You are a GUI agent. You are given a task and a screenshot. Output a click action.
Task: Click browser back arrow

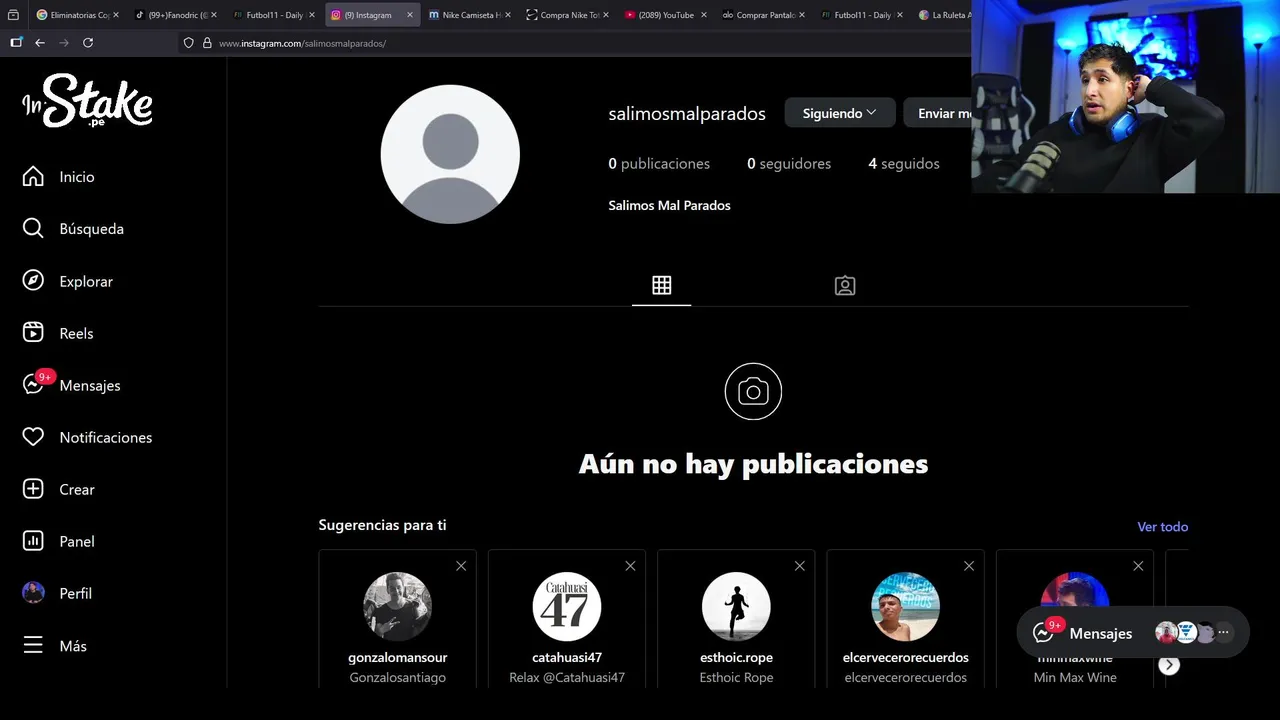[x=40, y=43]
